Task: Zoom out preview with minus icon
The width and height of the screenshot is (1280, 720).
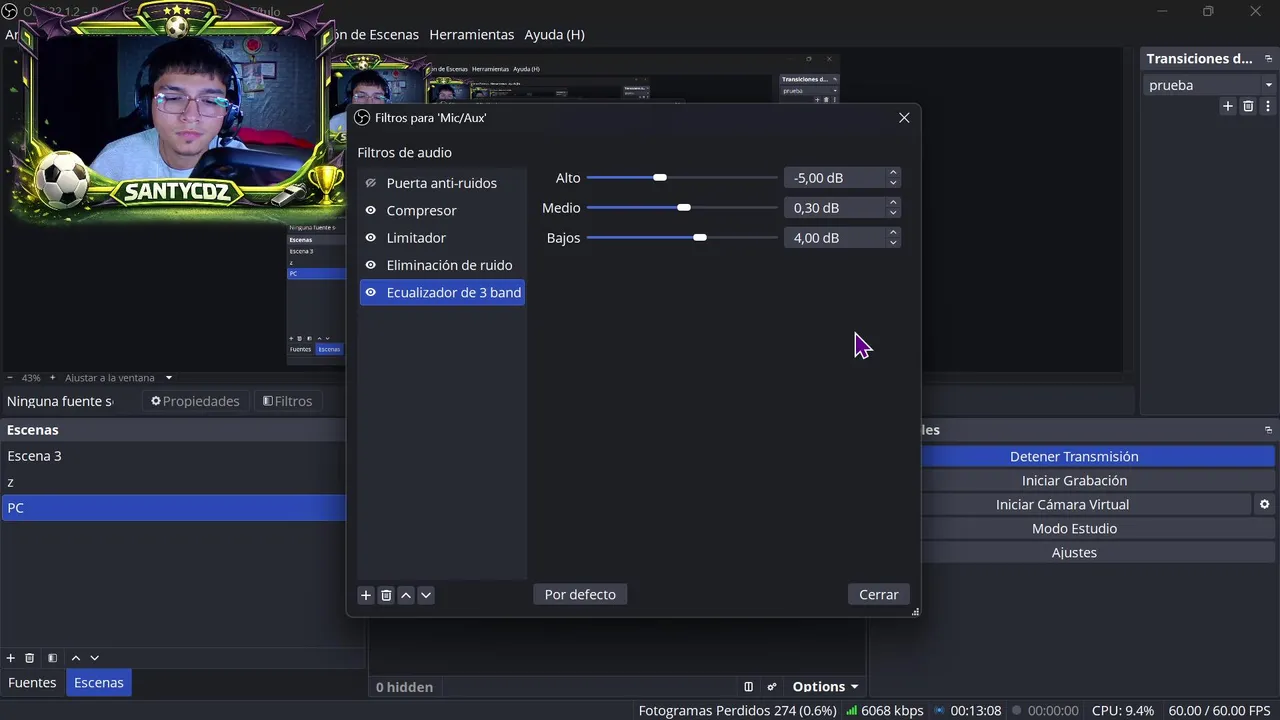Action: tap(10, 378)
